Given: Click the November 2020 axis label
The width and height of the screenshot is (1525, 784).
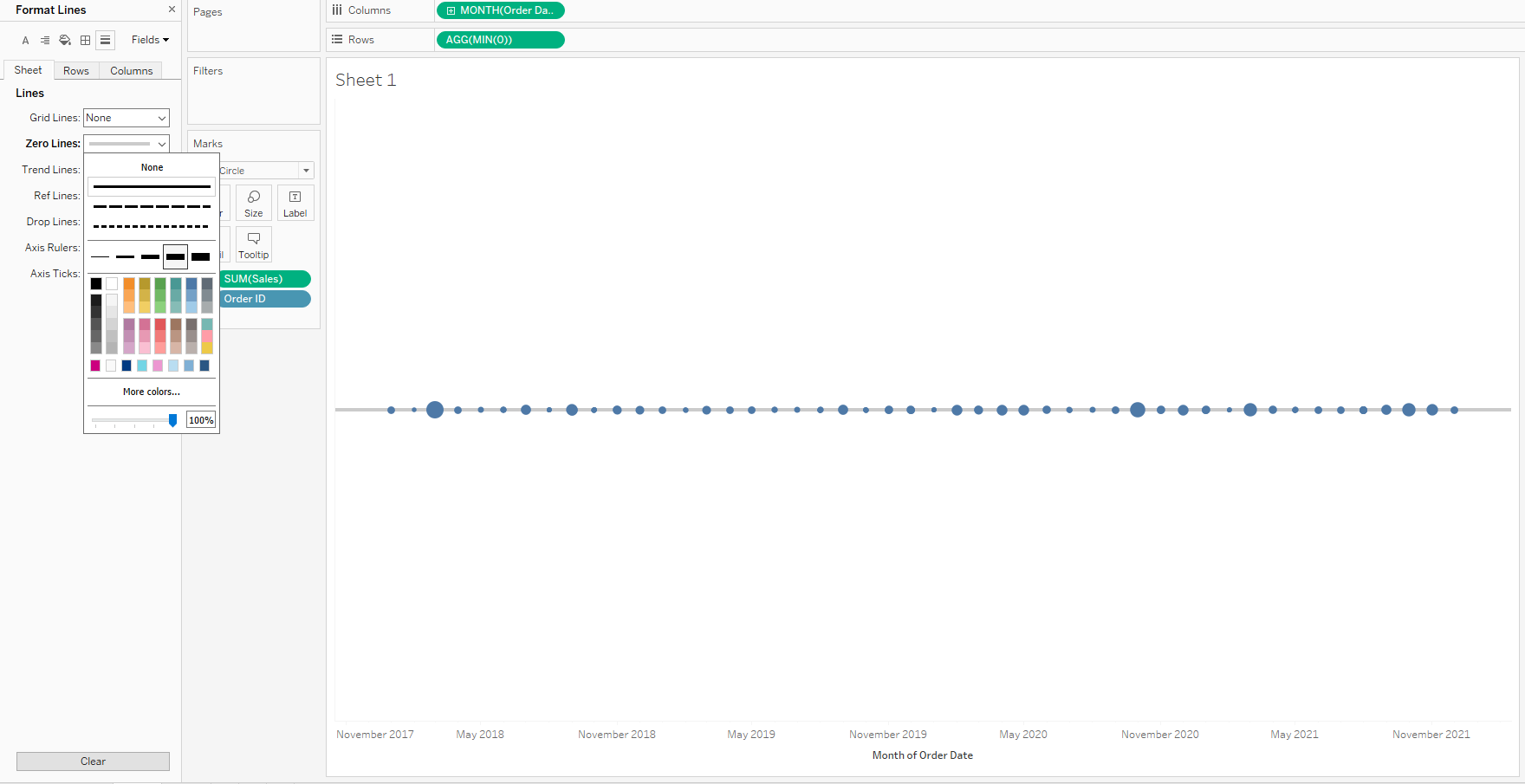Looking at the screenshot, I should point(1160,735).
